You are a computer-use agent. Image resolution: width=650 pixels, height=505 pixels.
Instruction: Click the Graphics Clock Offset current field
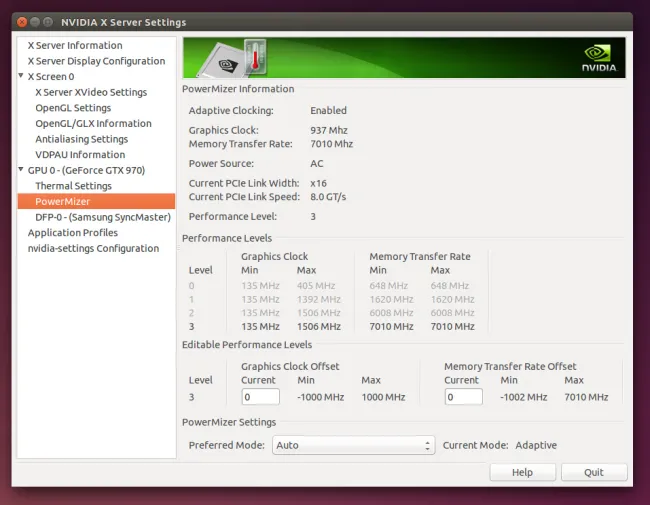(260, 397)
